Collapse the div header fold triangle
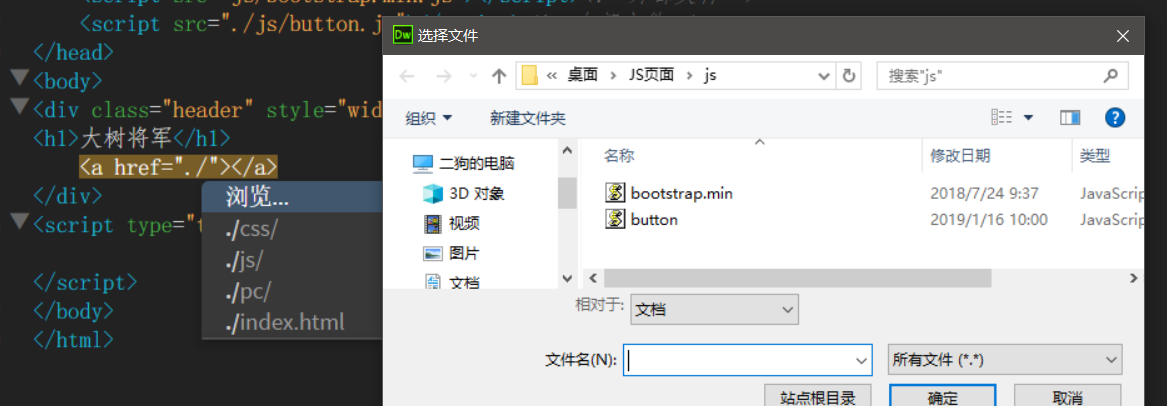Viewport: 1167px width, 406px height. coord(19,106)
